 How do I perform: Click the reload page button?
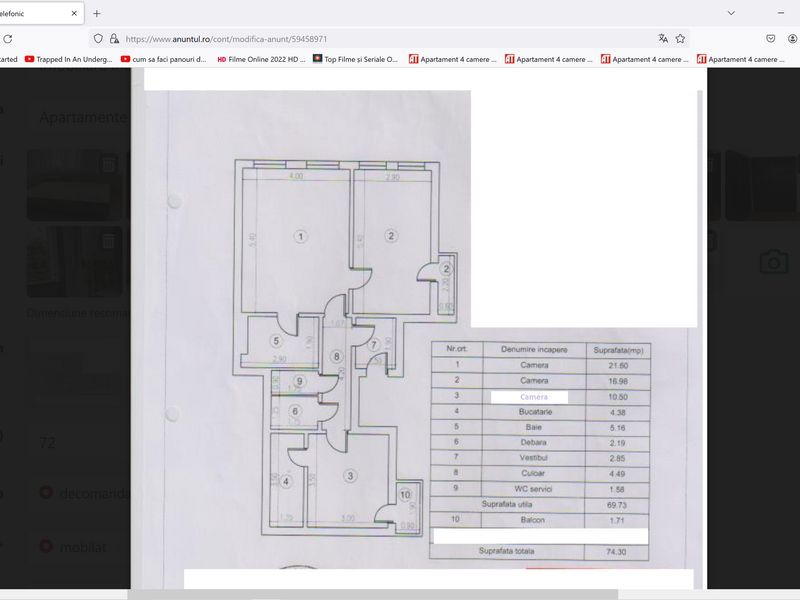click(x=8, y=38)
